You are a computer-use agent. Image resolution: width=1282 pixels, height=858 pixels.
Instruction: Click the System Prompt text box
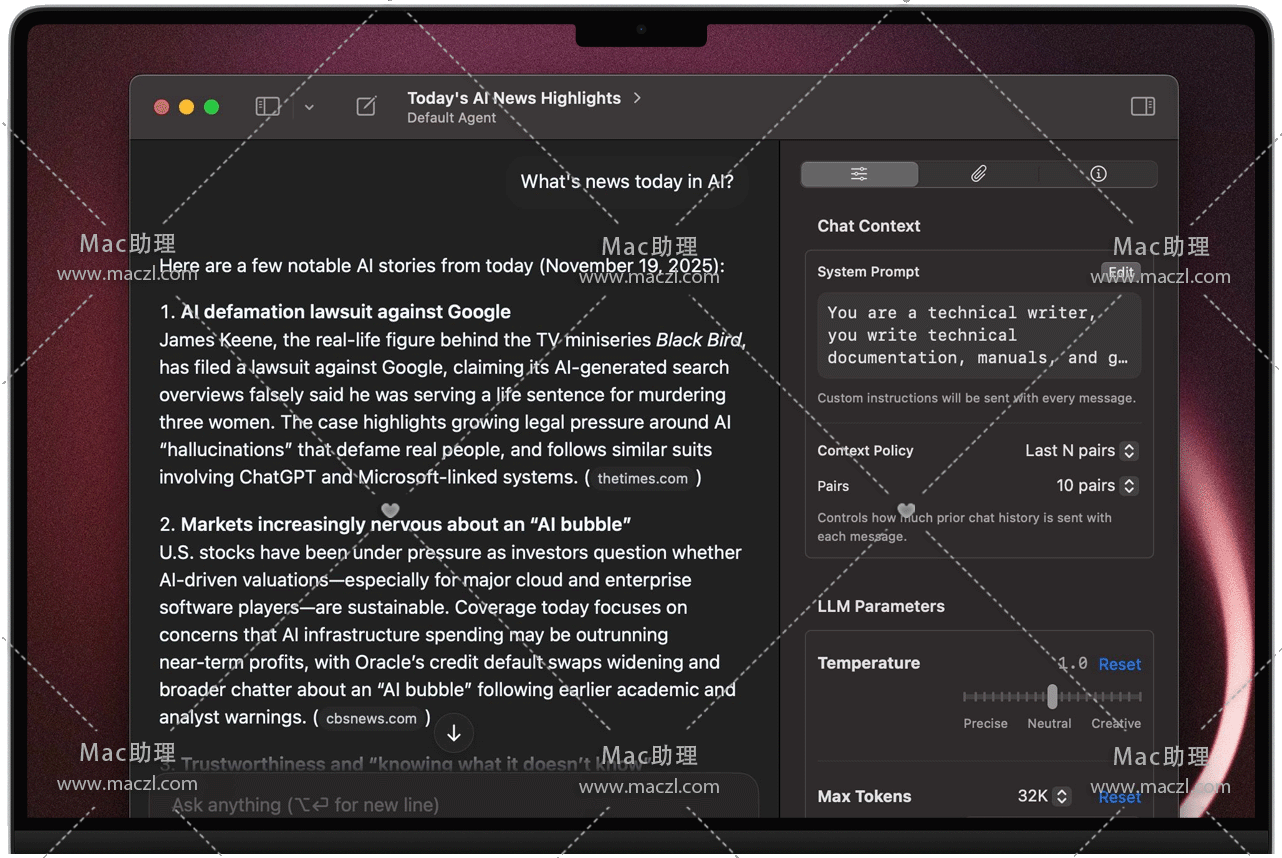click(979, 336)
